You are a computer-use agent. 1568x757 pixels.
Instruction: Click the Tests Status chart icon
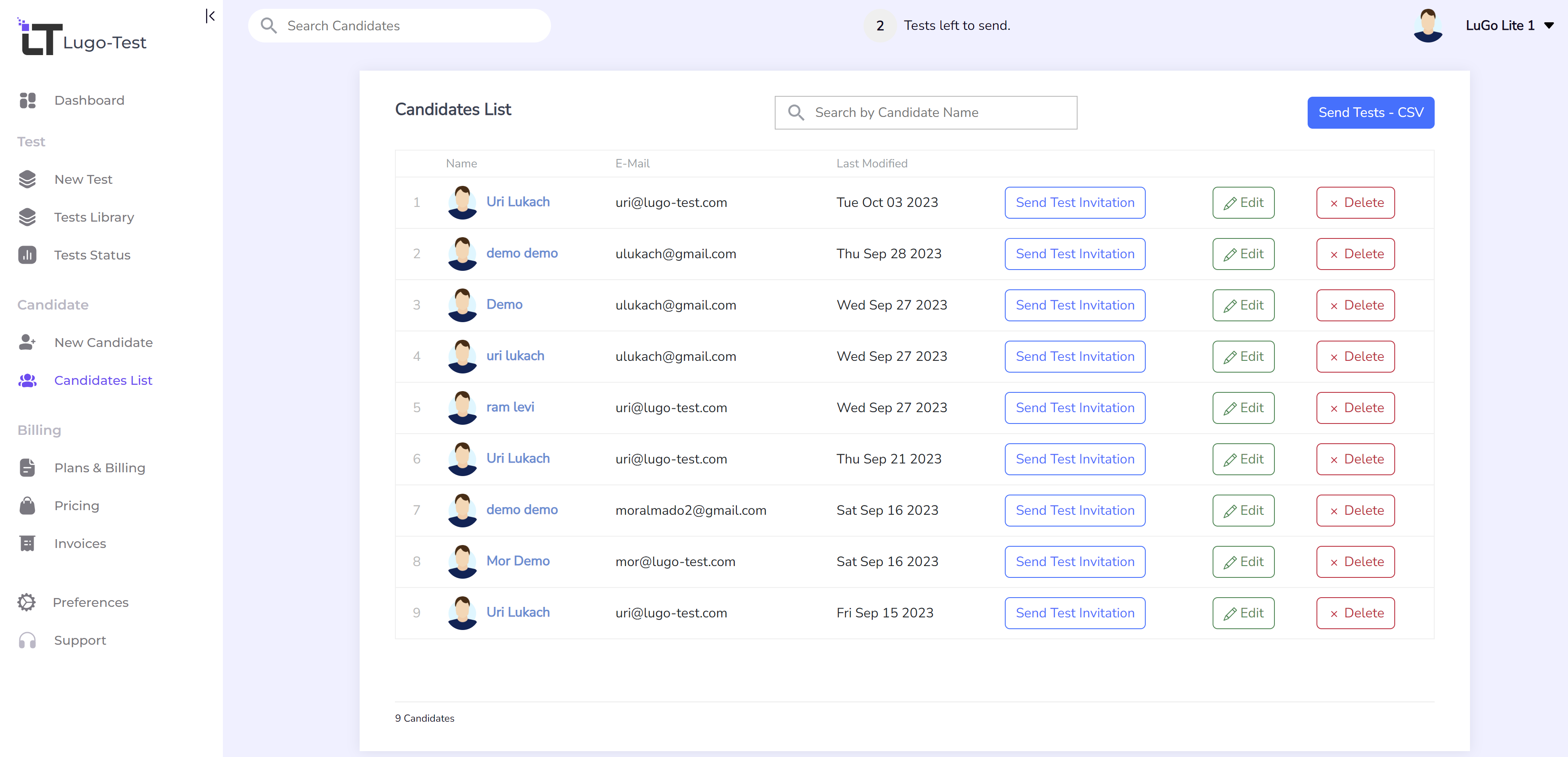[27, 255]
